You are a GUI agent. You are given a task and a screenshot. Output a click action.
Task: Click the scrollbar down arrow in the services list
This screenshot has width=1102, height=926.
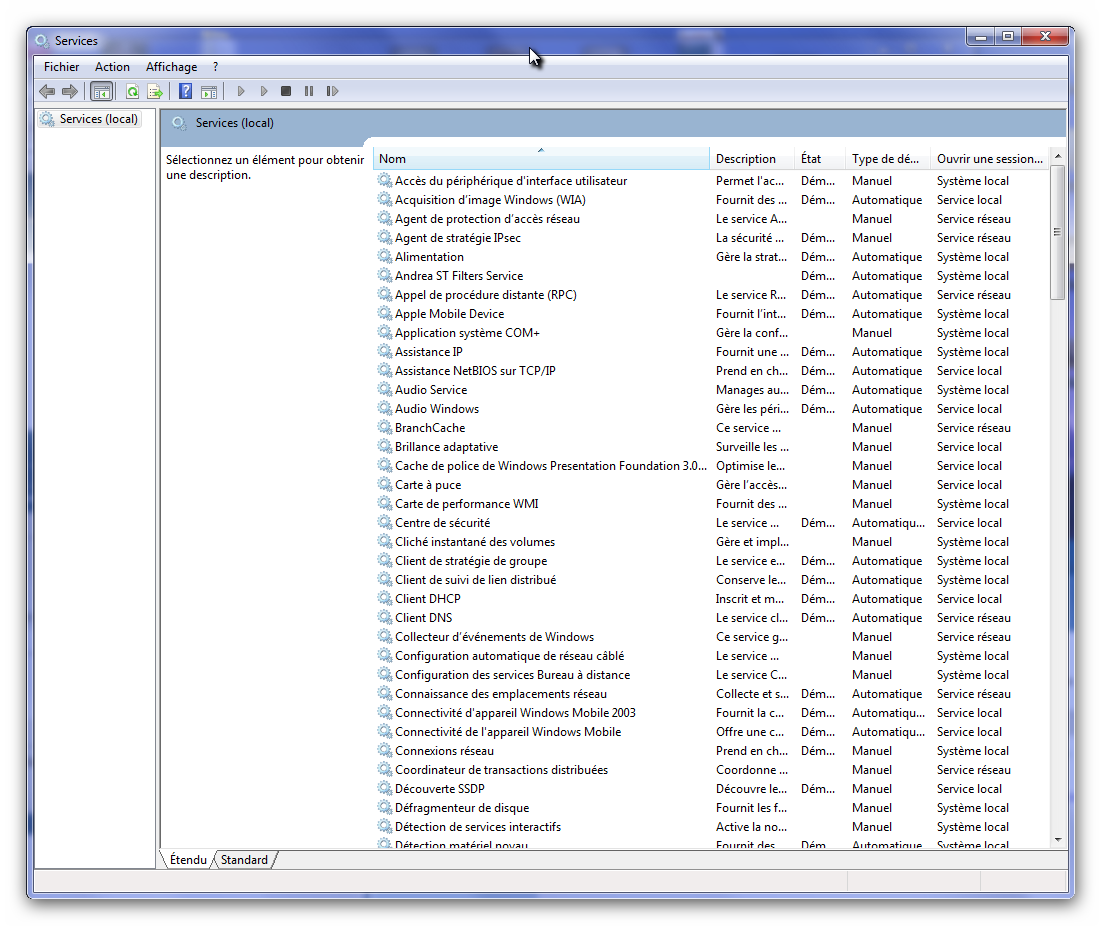click(1058, 840)
